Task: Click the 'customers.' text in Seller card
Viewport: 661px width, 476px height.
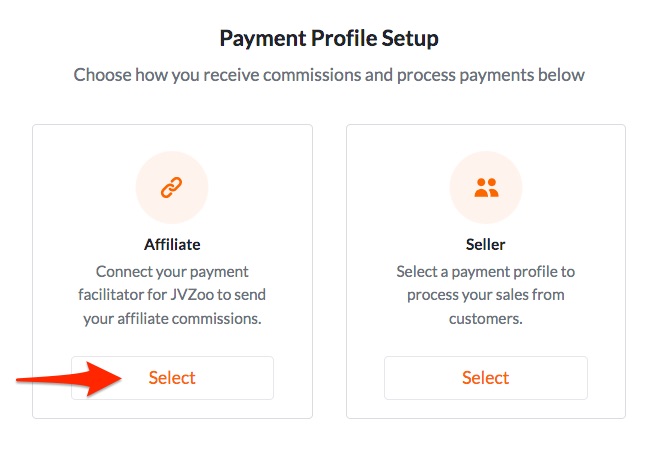Action: 486,319
